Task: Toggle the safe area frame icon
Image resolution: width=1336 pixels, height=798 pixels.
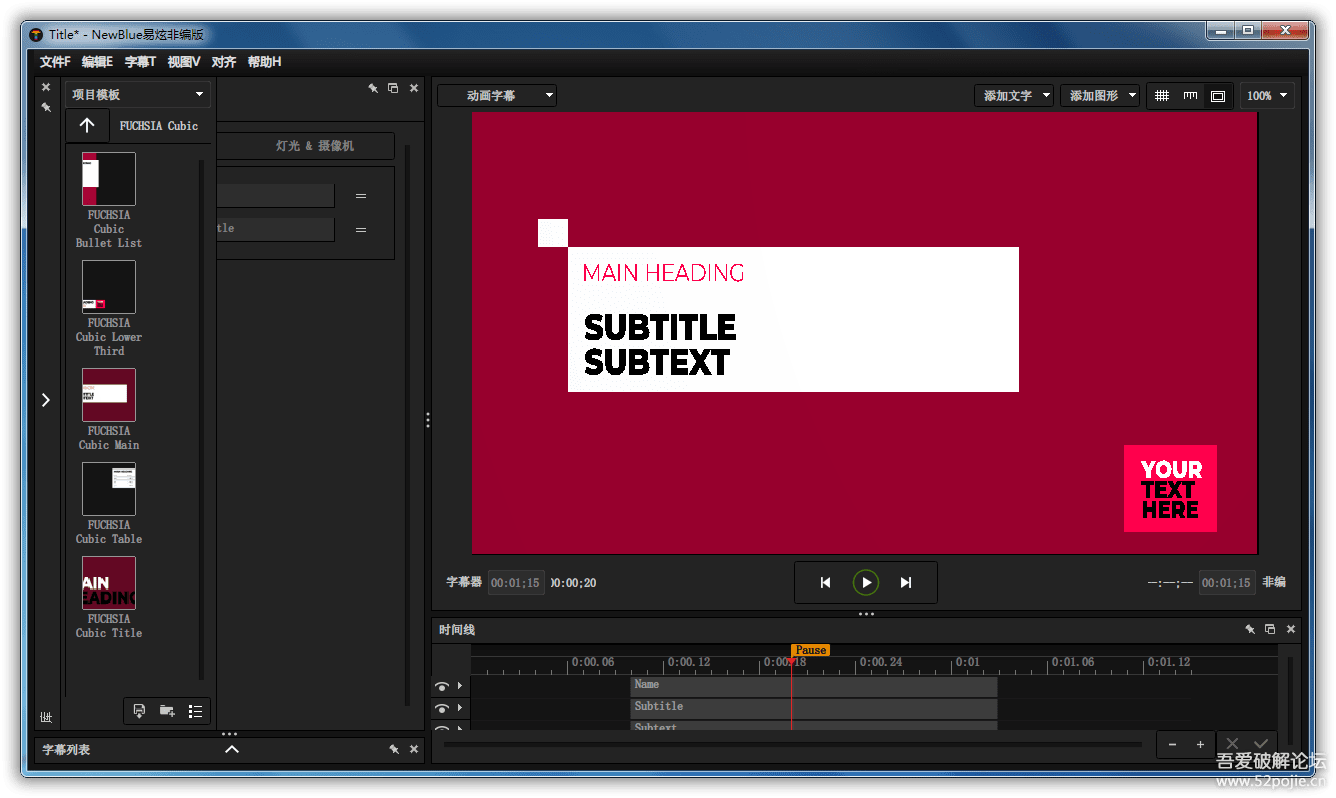Action: 1217,96
